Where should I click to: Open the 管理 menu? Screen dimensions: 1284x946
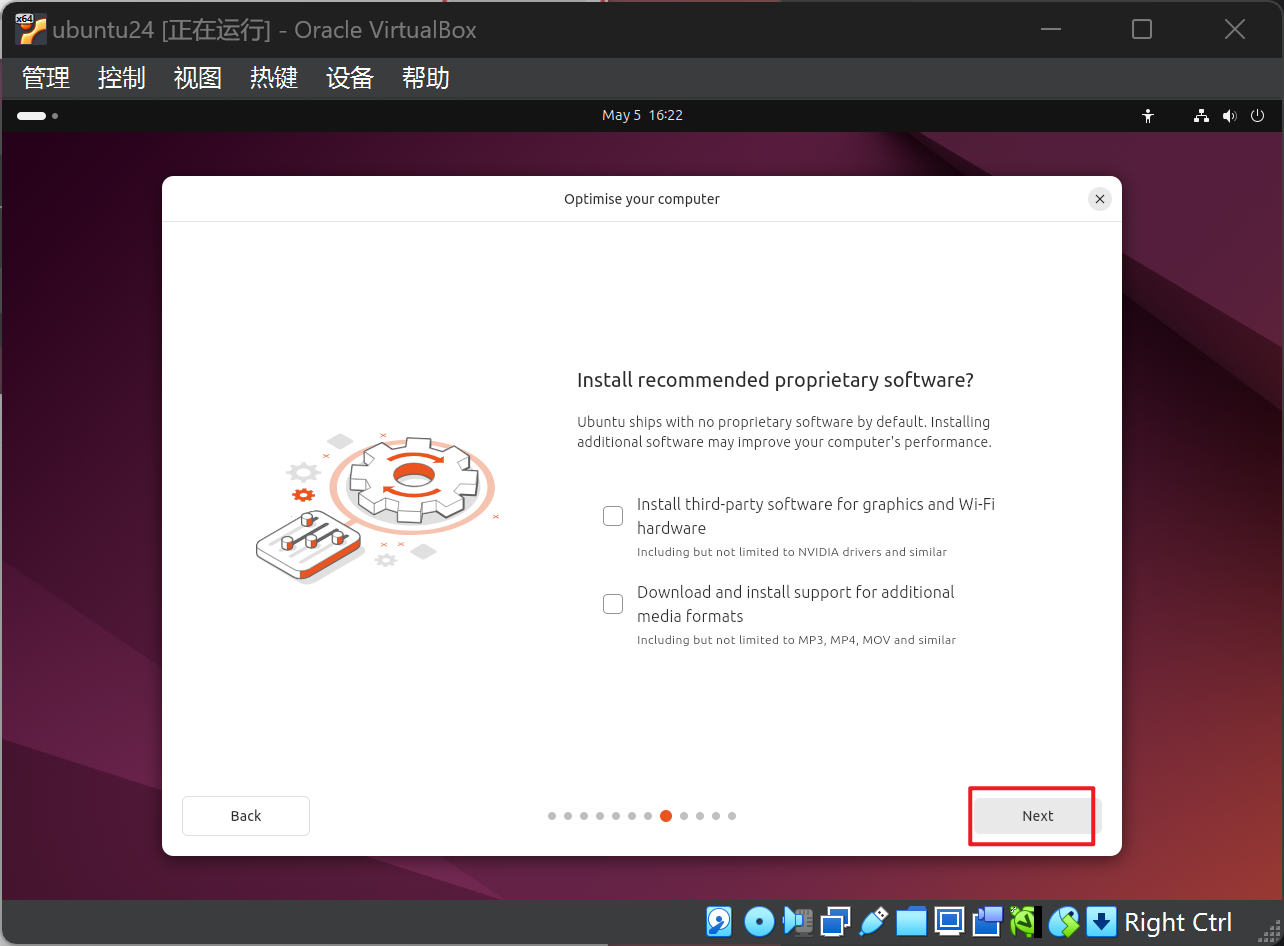[x=46, y=78]
